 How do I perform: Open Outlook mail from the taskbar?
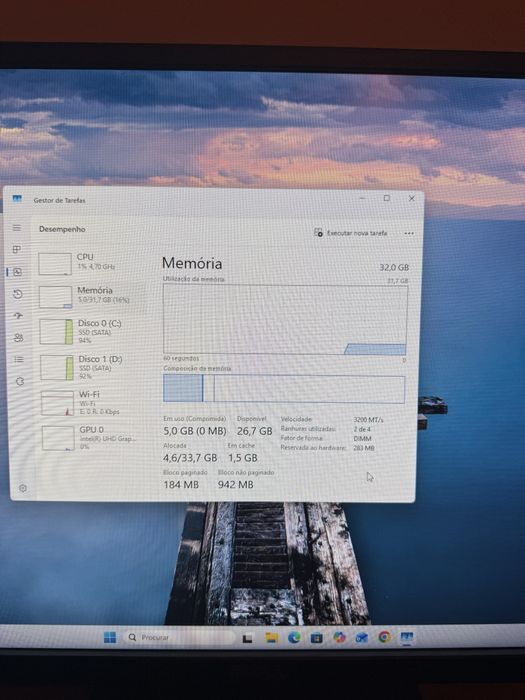[x=362, y=638]
